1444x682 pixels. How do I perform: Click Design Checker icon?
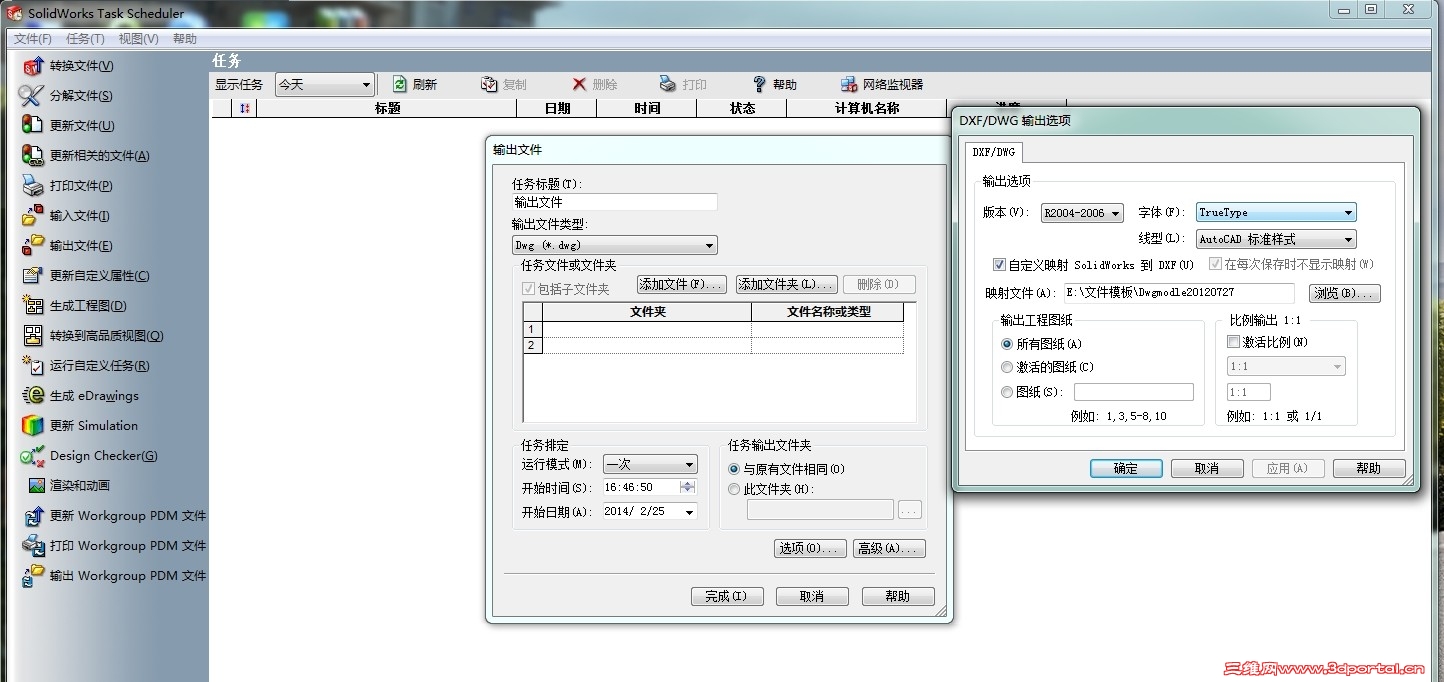33,456
